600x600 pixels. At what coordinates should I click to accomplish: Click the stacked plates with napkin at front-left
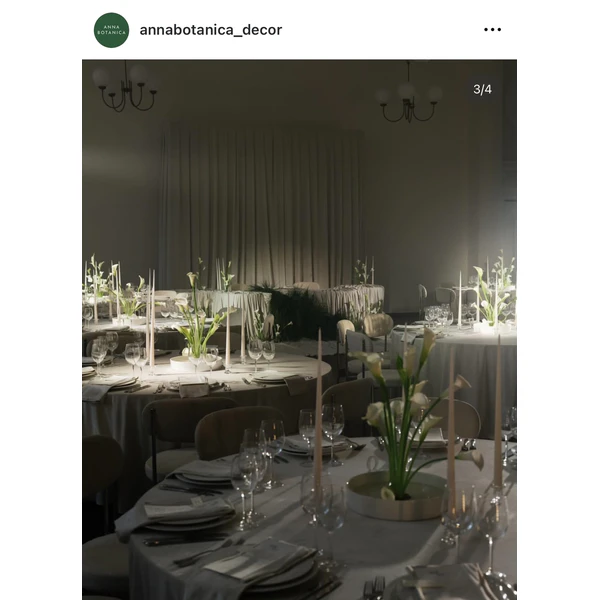(189, 515)
